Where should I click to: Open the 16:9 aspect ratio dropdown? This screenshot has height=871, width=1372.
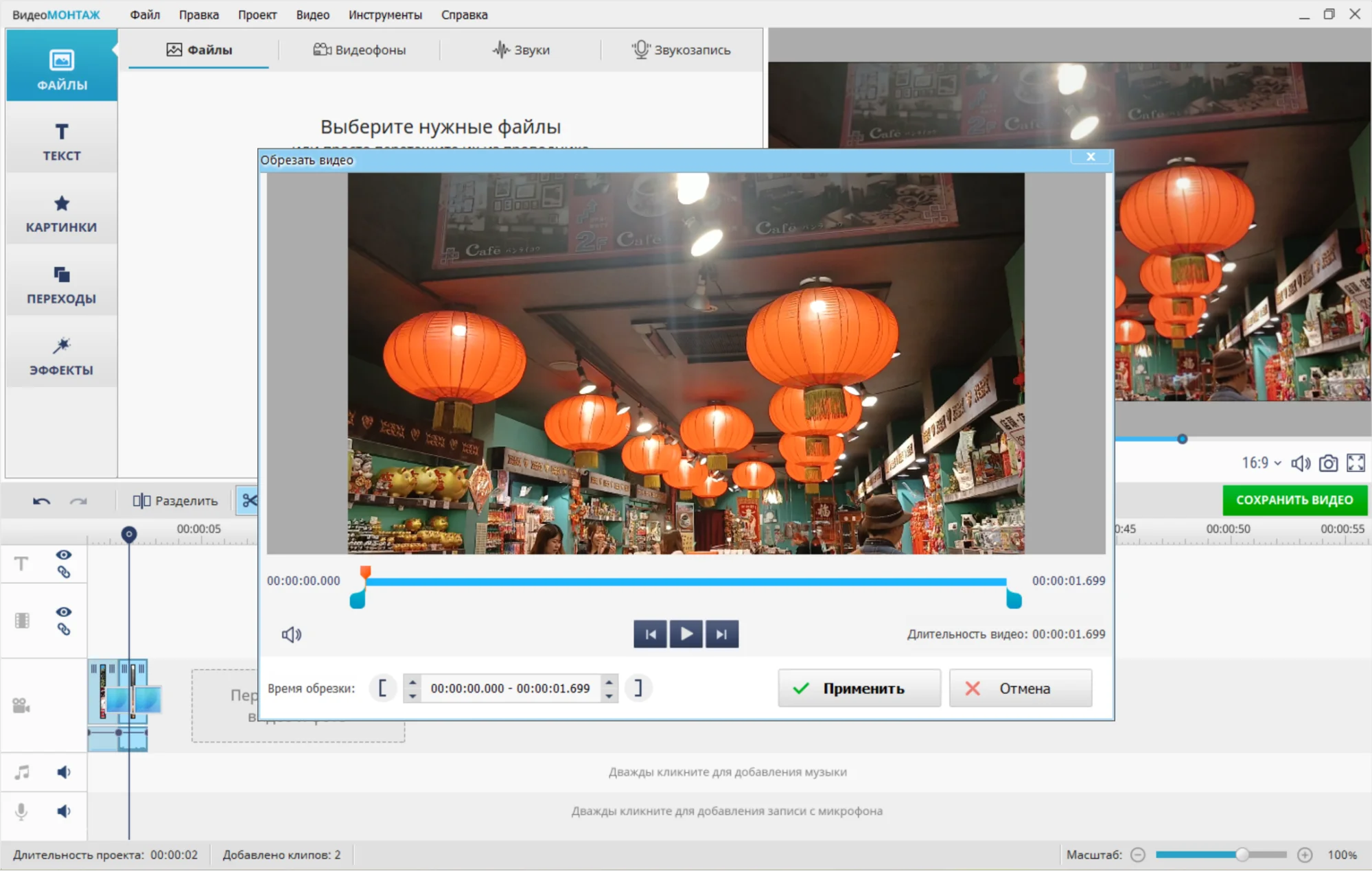[1261, 463]
